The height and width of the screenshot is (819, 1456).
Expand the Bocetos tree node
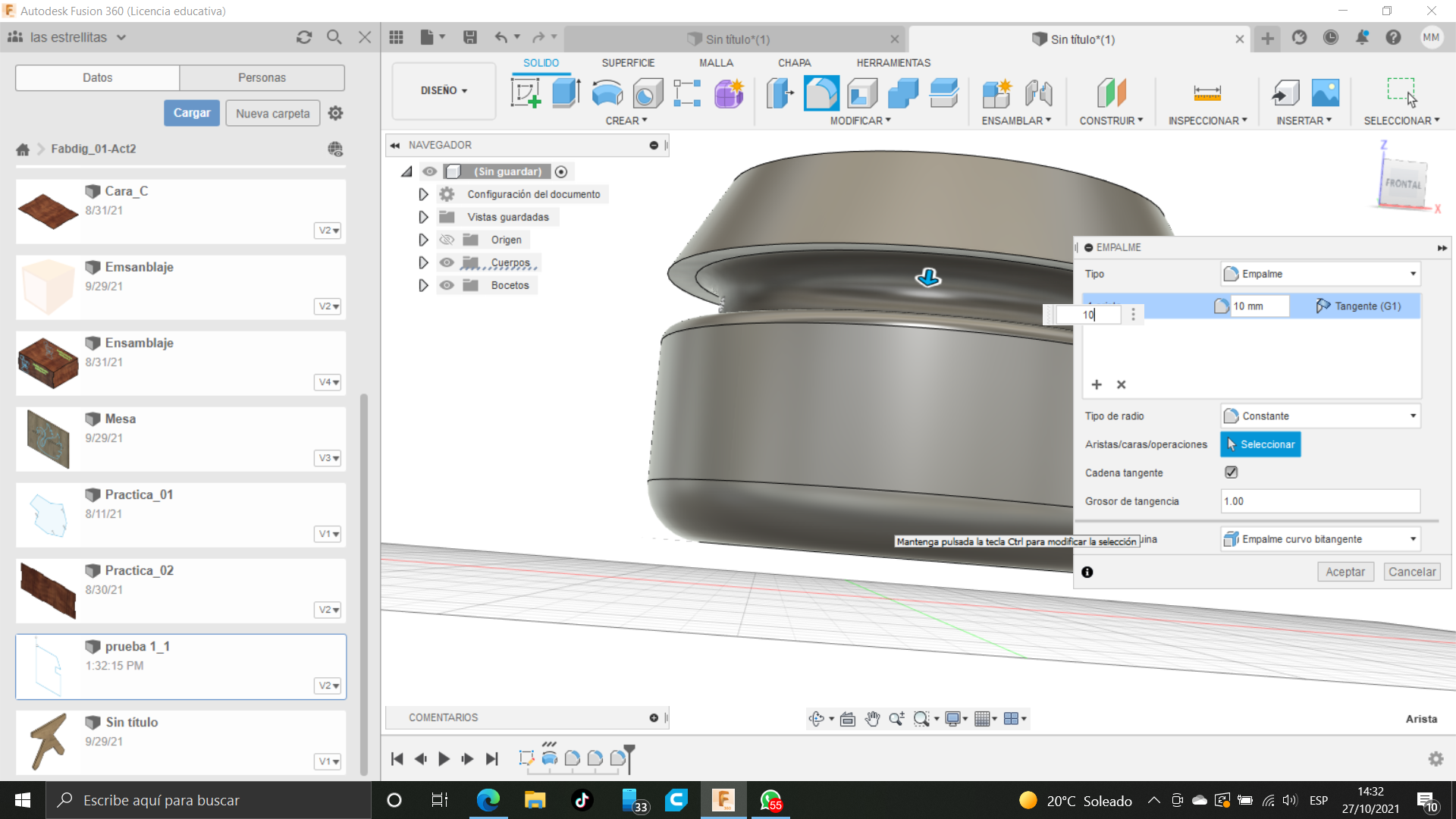[x=423, y=285]
